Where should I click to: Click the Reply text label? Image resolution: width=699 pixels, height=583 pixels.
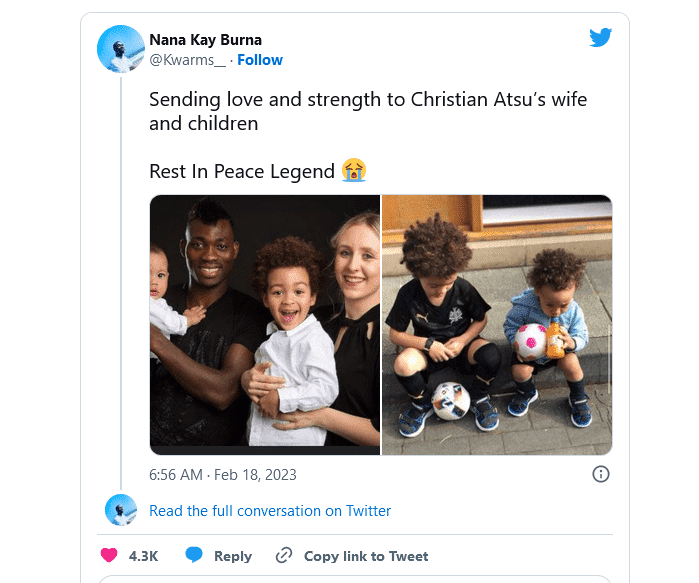point(233,556)
